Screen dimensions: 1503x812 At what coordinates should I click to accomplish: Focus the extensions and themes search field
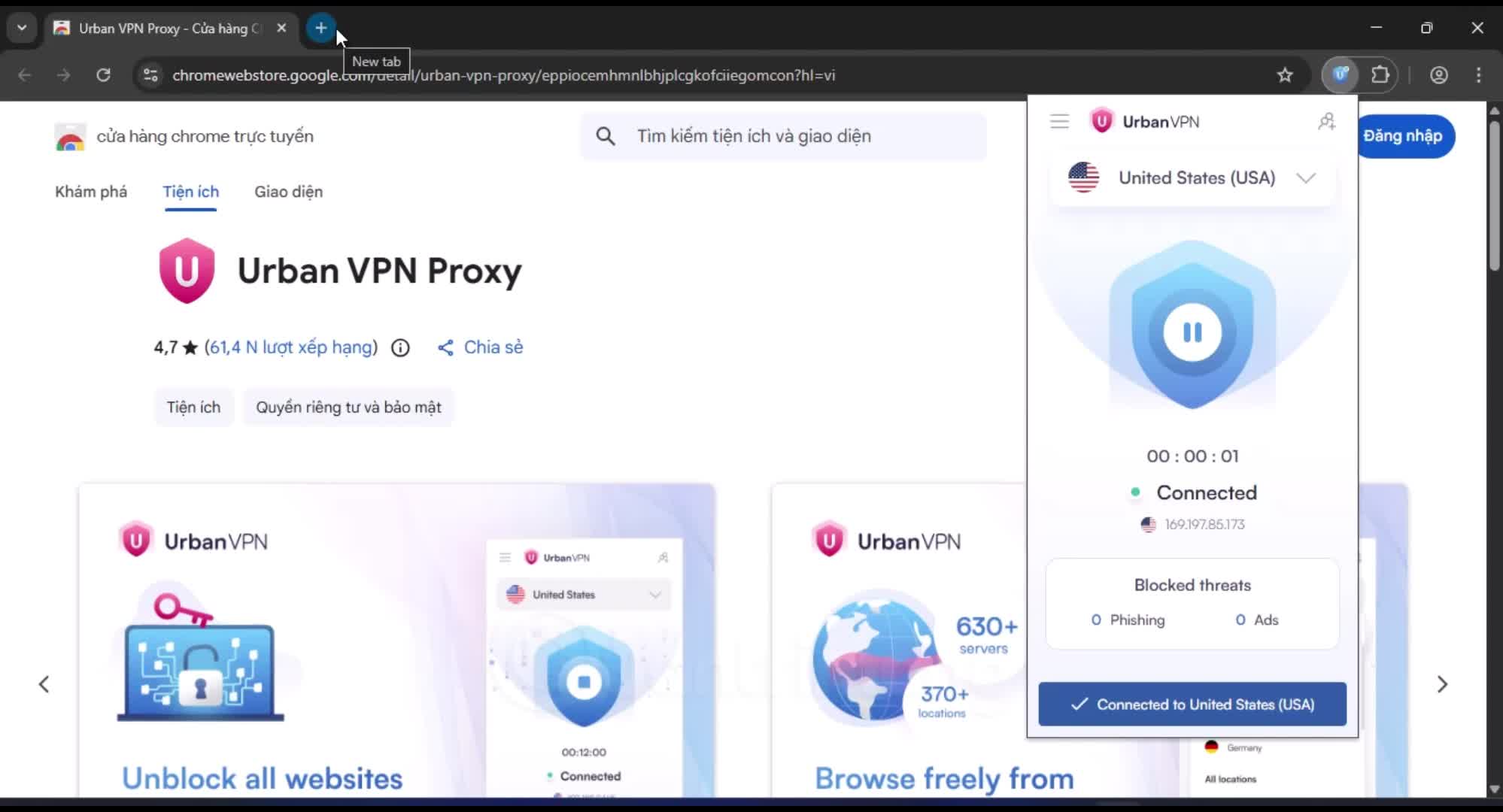click(x=783, y=136)
